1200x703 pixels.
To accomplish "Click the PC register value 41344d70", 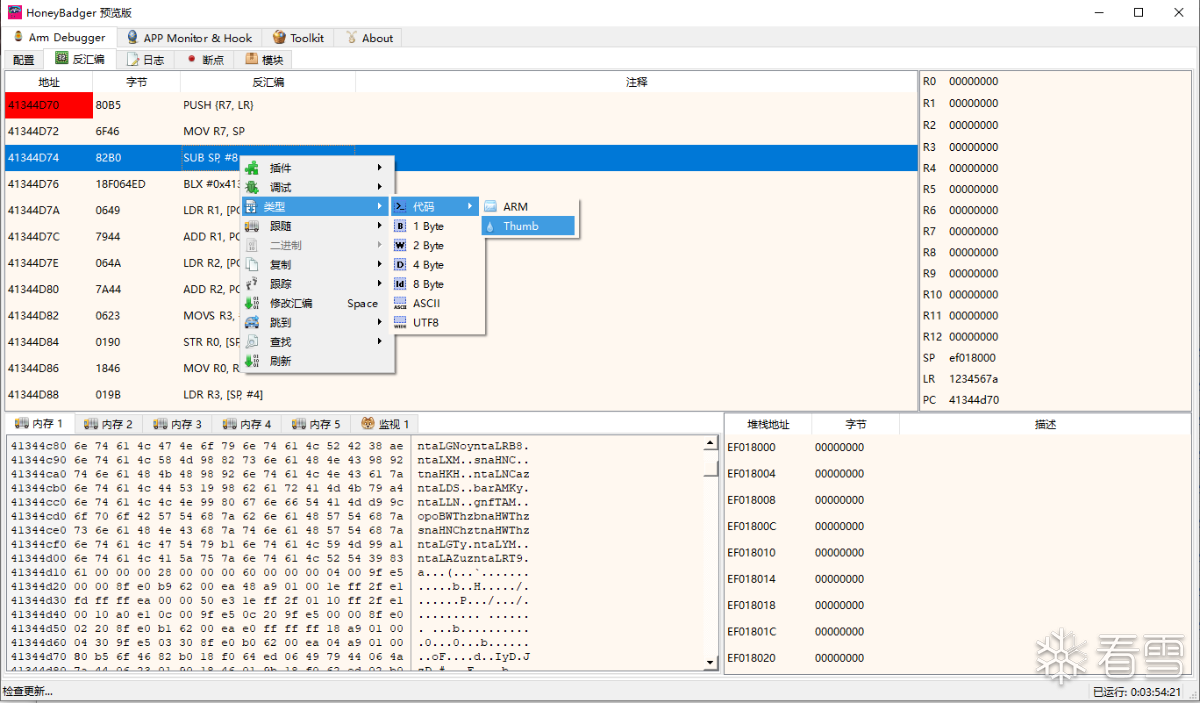I will (973, 400).
